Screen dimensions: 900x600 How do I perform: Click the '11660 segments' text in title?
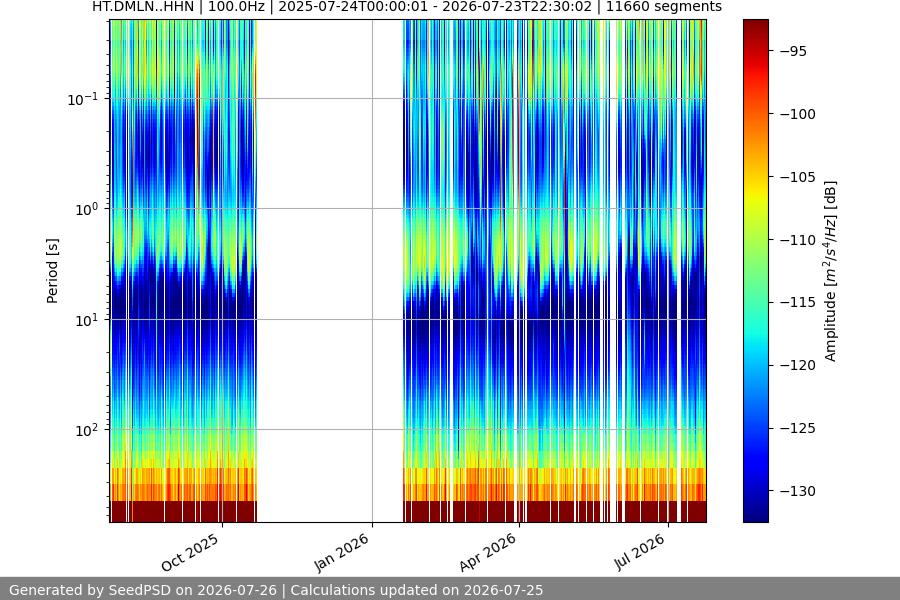[664, 7]
